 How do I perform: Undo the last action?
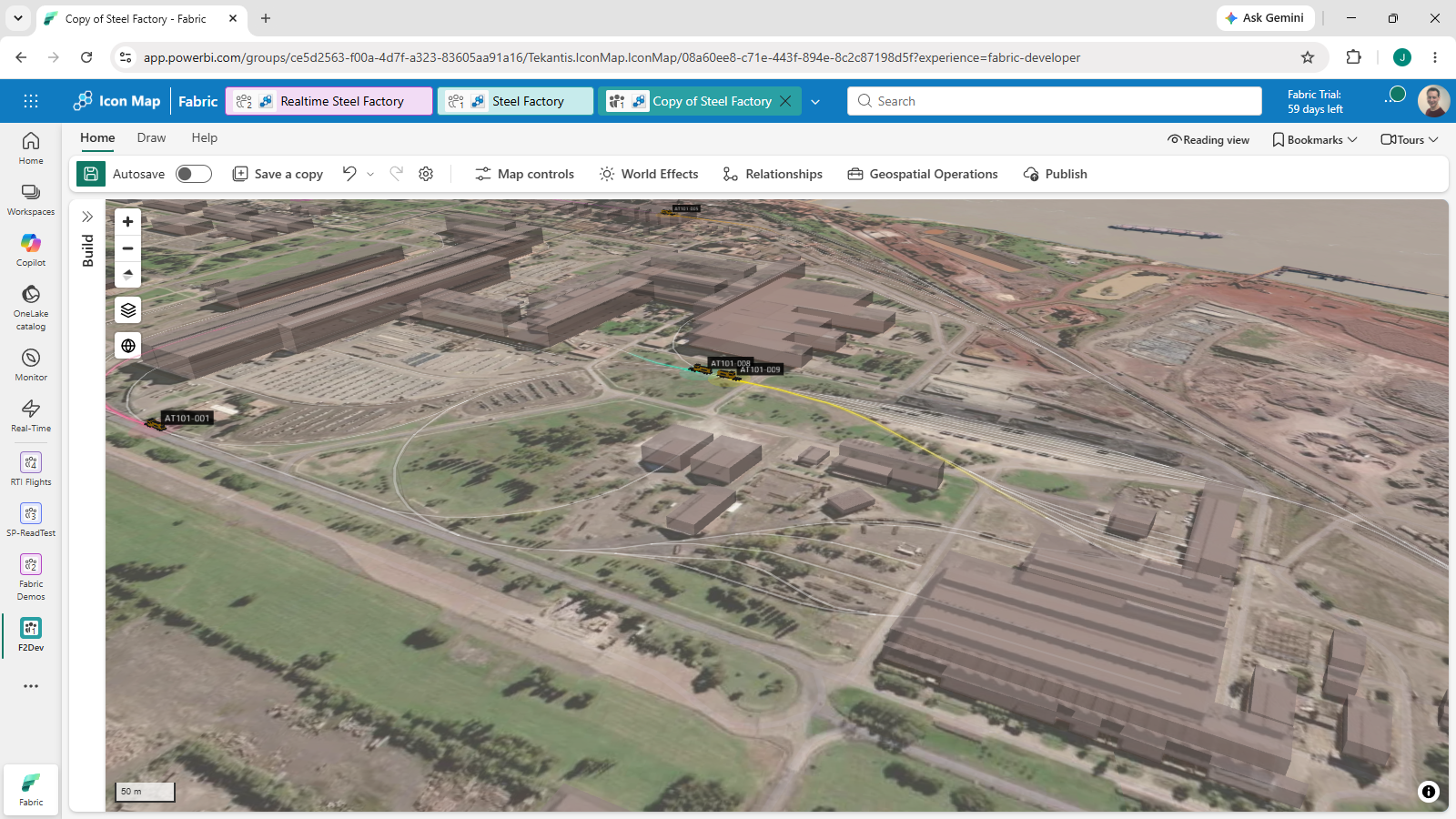(x=349, y=174)
